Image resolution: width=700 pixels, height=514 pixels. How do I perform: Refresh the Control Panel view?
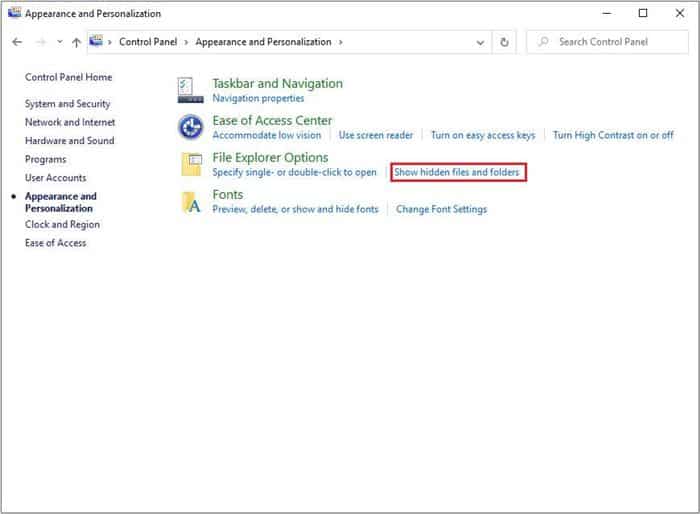click(x=504, y=42)
